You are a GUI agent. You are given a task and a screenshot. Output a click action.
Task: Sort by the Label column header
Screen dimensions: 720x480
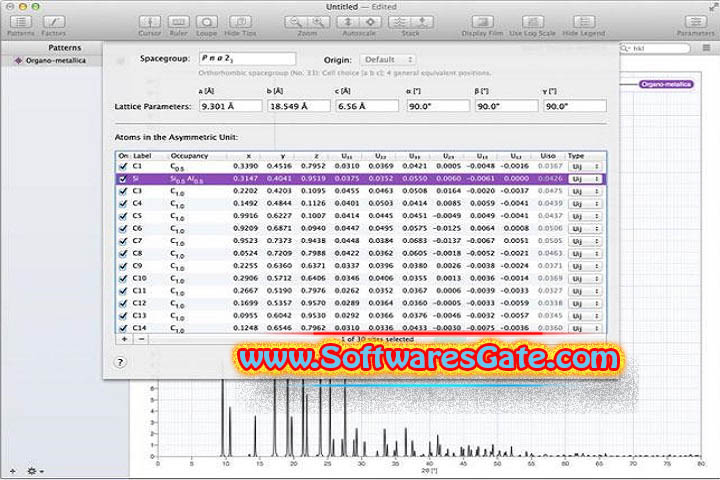pos(142,156)
